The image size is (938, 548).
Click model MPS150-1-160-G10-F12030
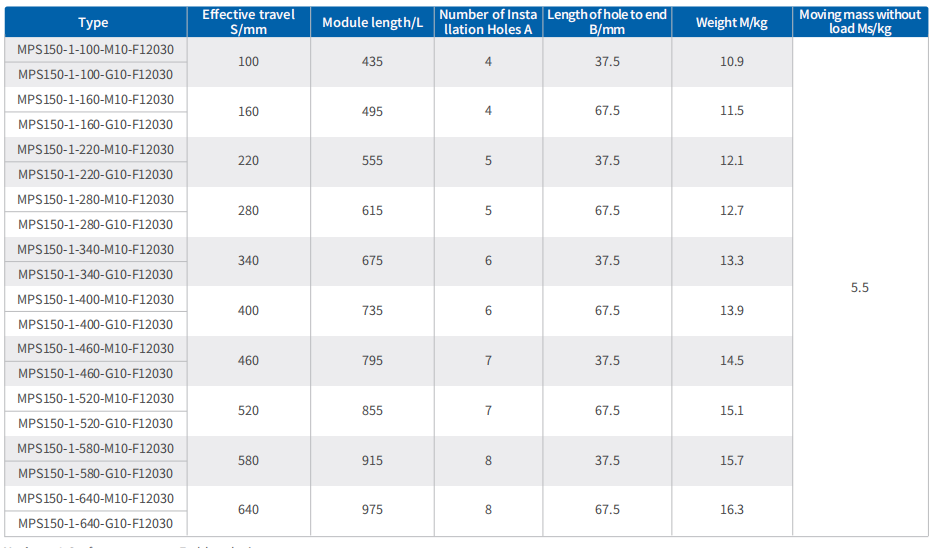point(96,124)
